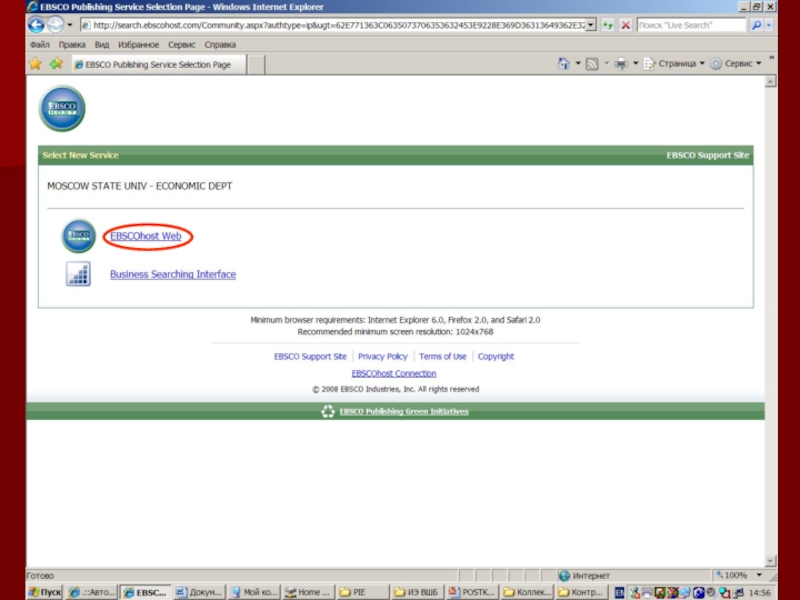Select the EBSCO Publishing Service Selection Page tab
The image size is (800, 600).
pyautogui.click(x=159, y=64)
